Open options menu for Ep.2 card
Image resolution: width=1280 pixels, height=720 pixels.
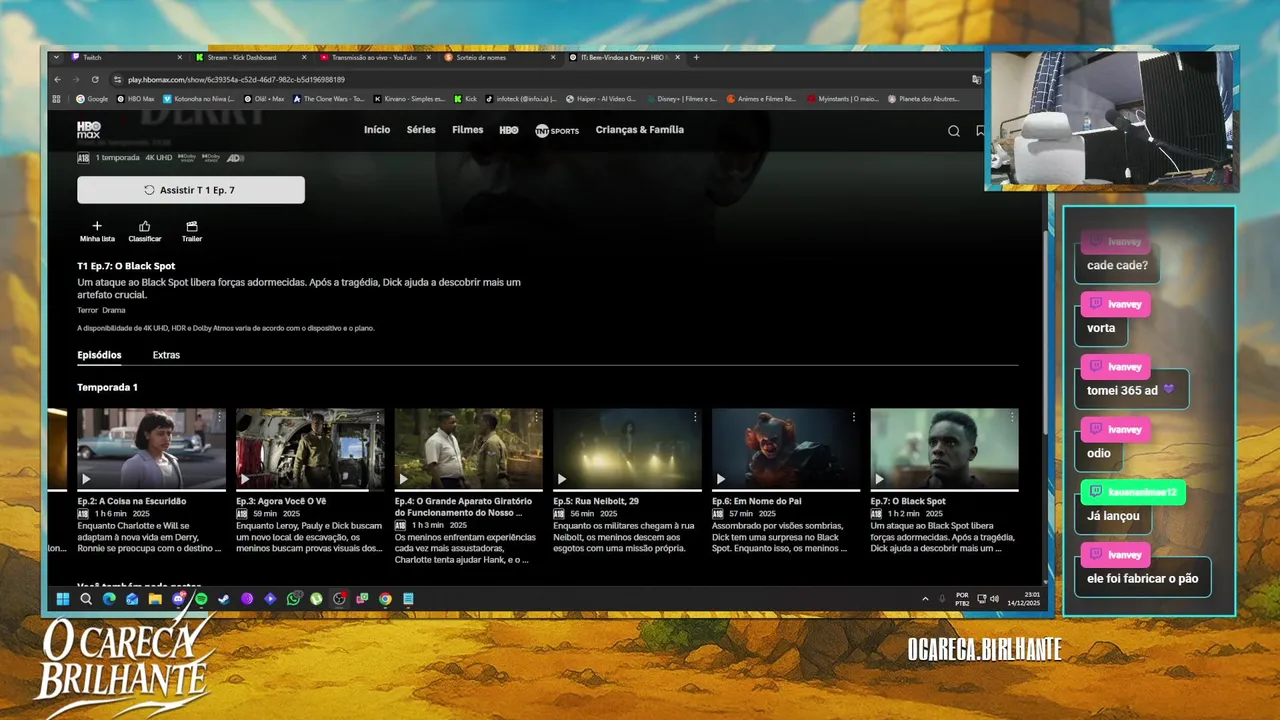coord(219,417)
